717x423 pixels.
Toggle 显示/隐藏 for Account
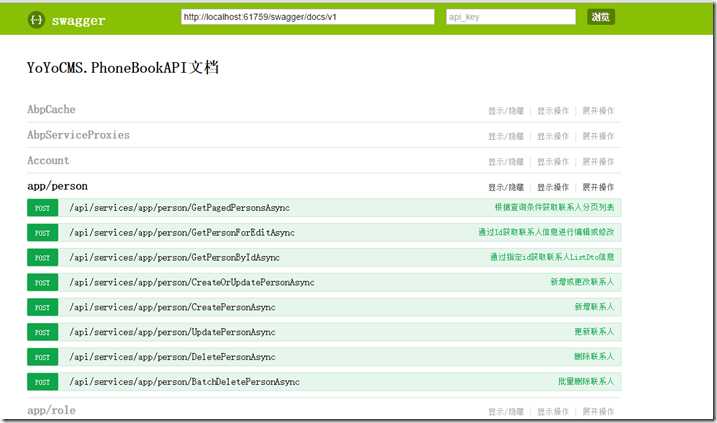click(506, 162)
